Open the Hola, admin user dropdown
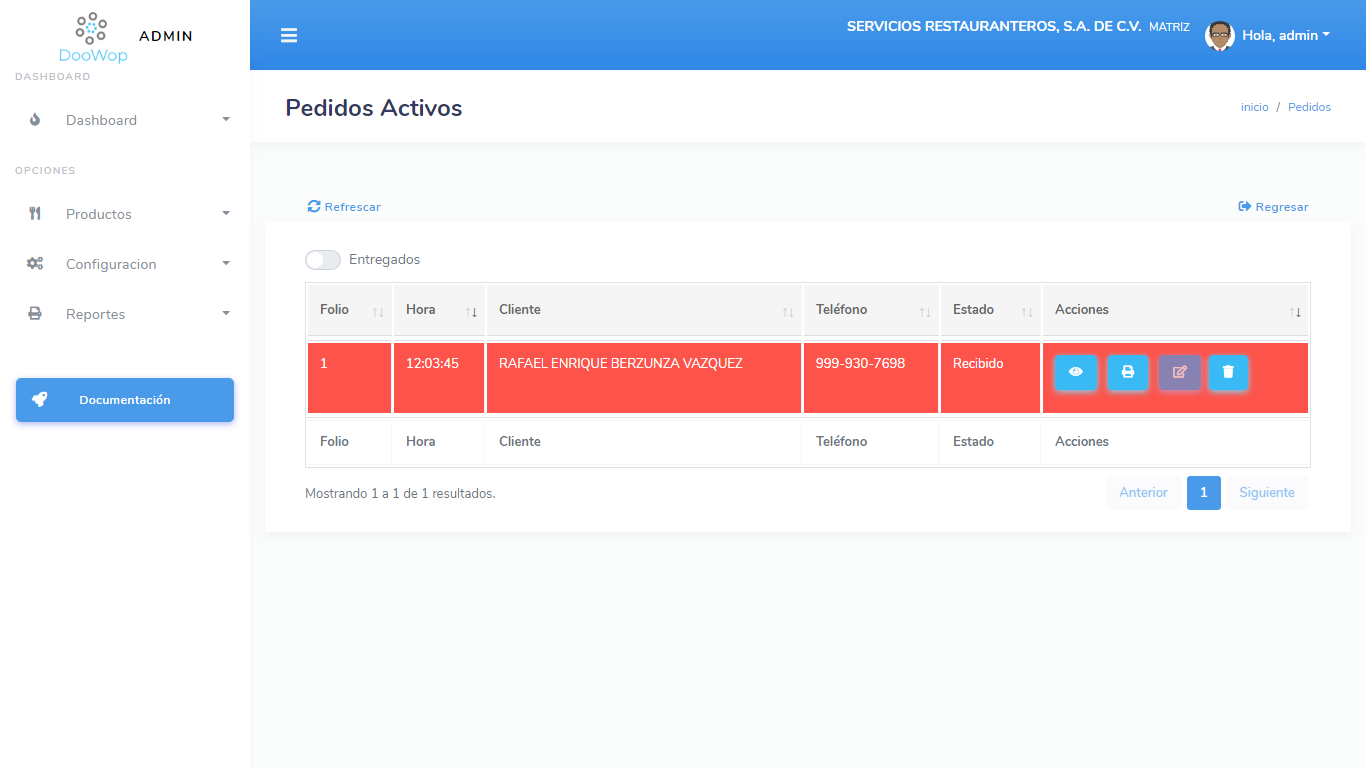This screenshot has width=1366, height=768. coord(1286,36)
